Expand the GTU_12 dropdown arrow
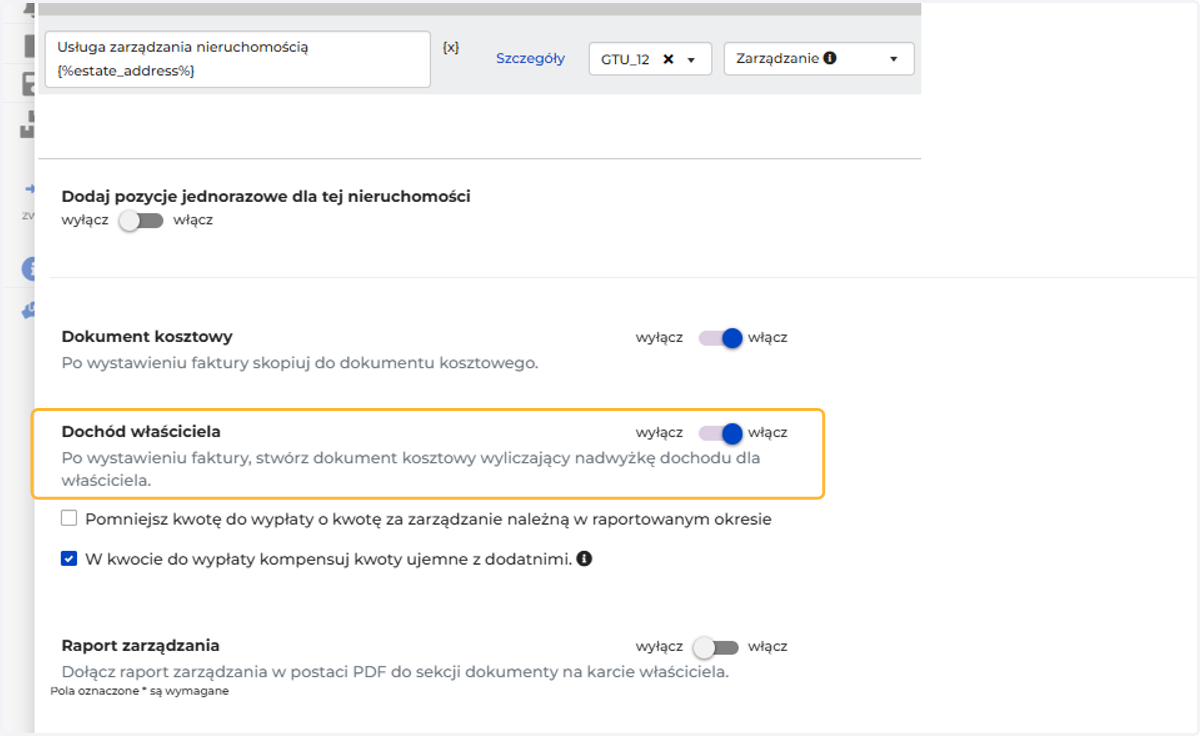Image resolution: width=1200 pixels, height=736 pixels. pos(691,60)
